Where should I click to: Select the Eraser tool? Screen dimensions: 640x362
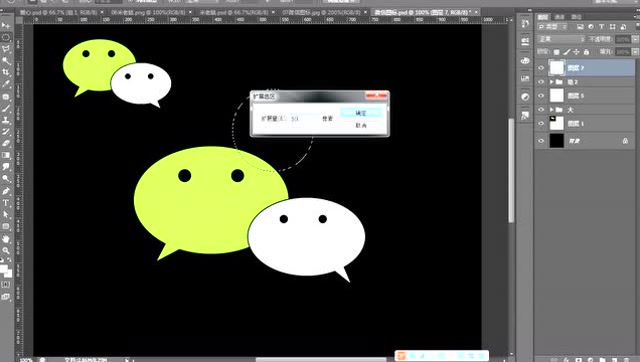[6, 144]
